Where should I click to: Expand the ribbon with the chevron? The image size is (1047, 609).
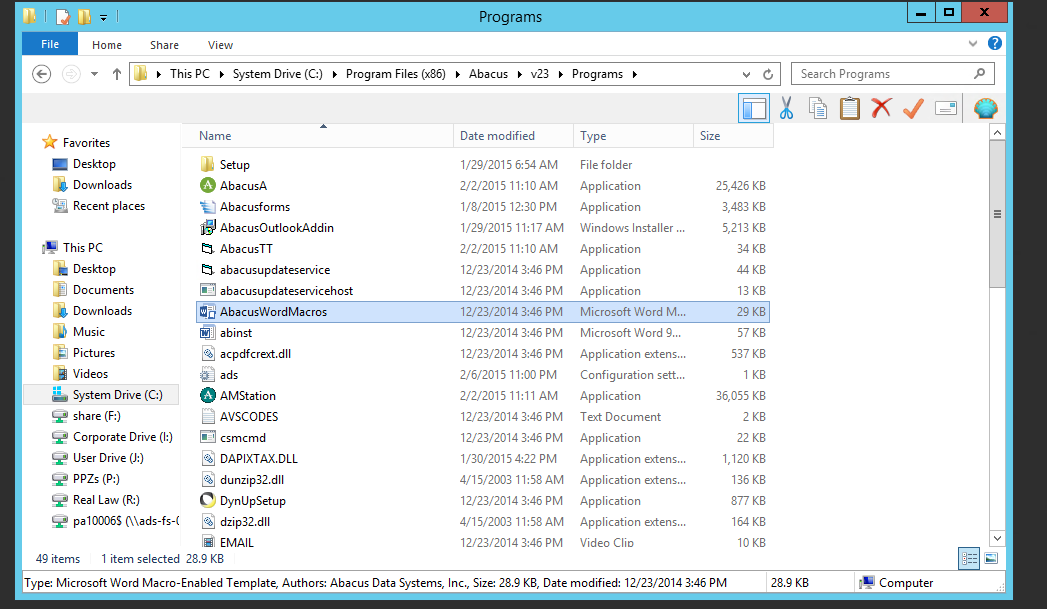tap(973, 43)
